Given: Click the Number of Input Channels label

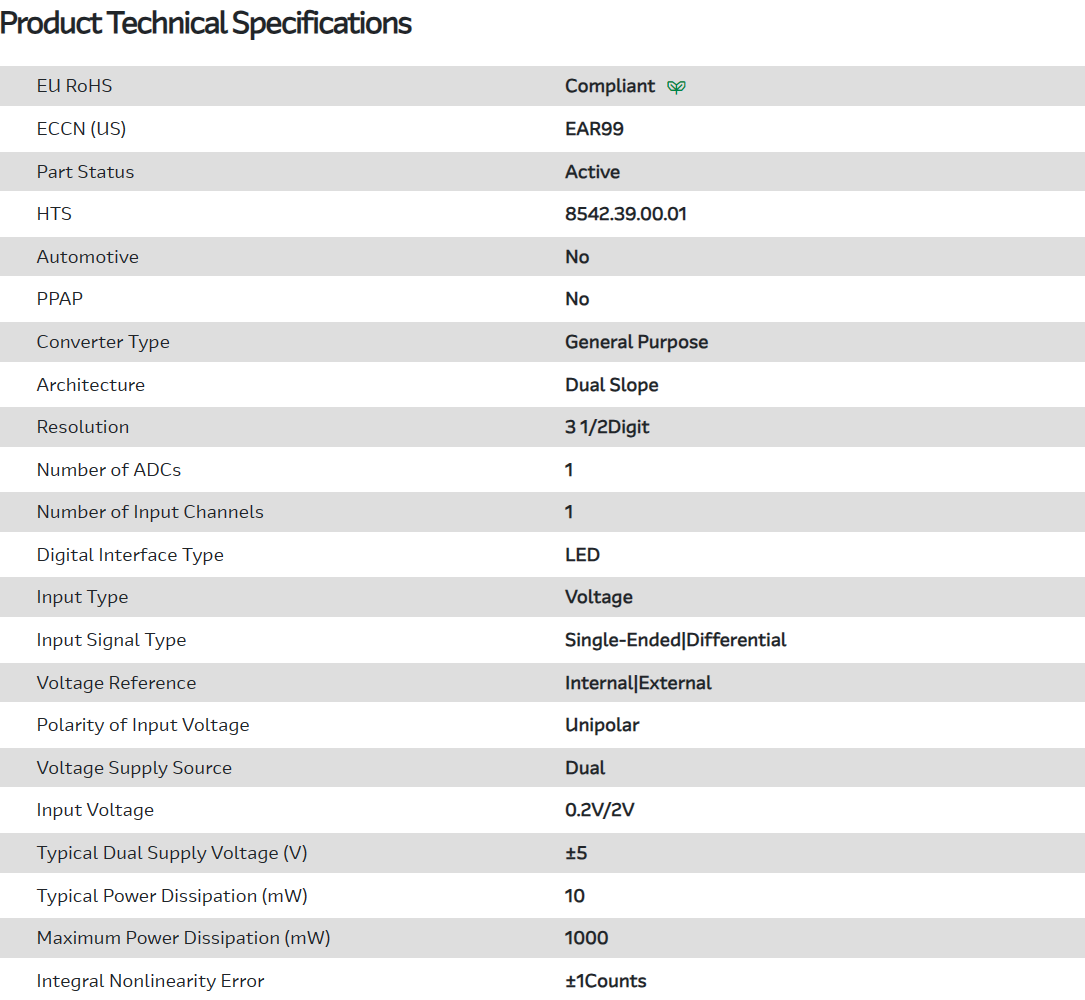Looking at the screenshot, I should click(150, 512).
